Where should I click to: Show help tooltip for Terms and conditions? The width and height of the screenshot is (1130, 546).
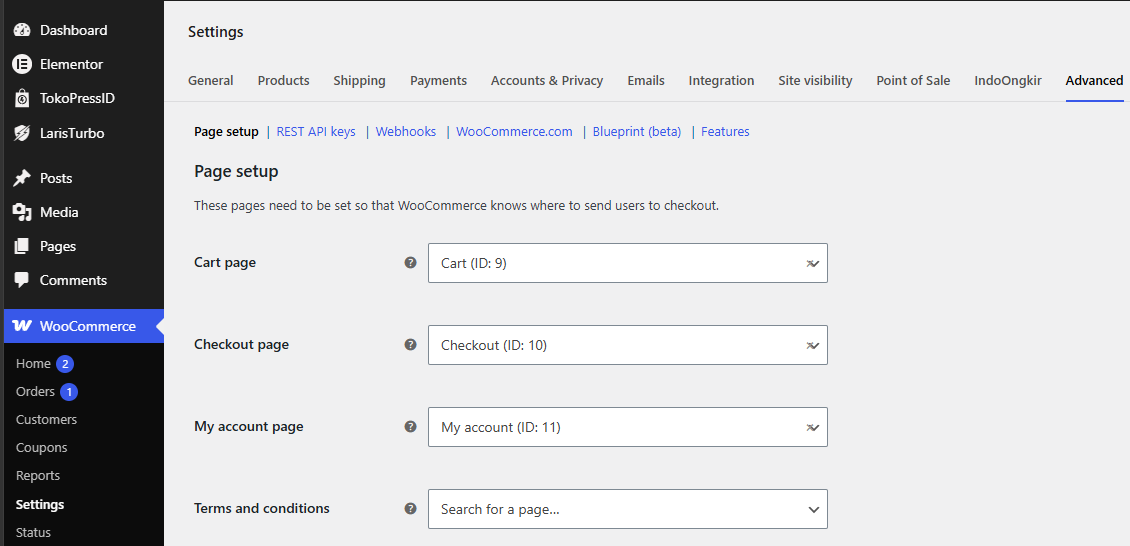tap(411, 509)
